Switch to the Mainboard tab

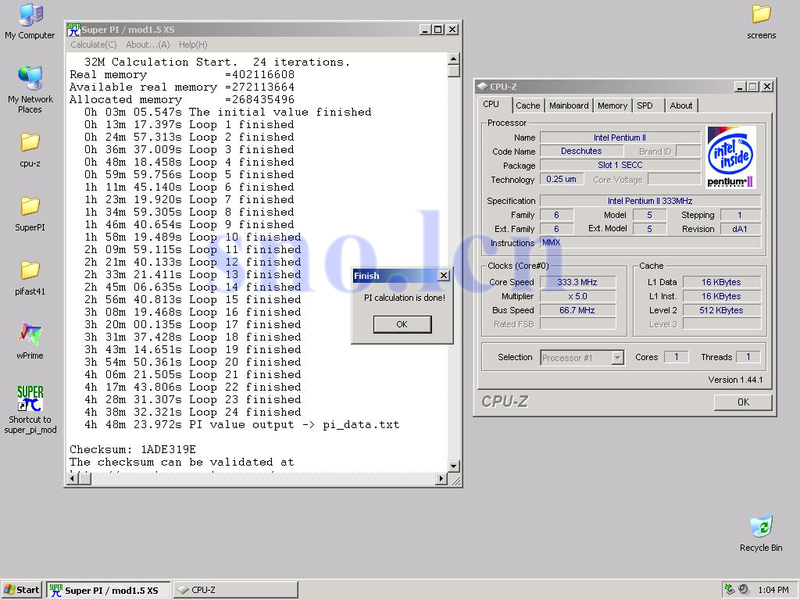568,106
